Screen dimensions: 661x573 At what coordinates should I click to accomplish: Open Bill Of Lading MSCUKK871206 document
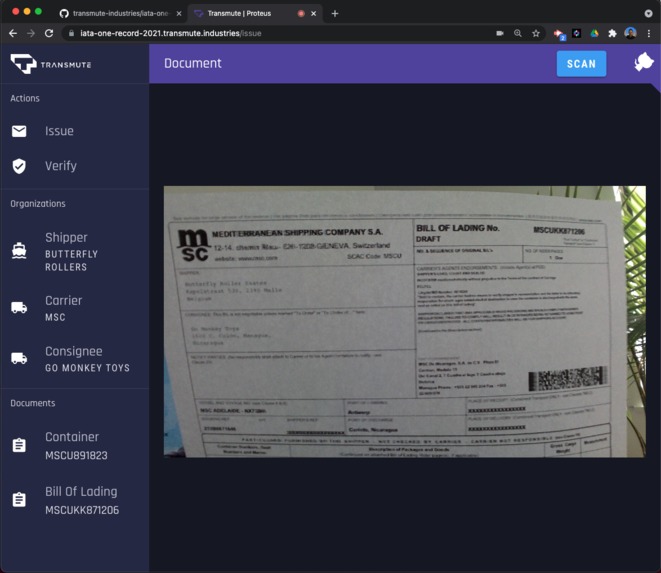click(74, 500)
